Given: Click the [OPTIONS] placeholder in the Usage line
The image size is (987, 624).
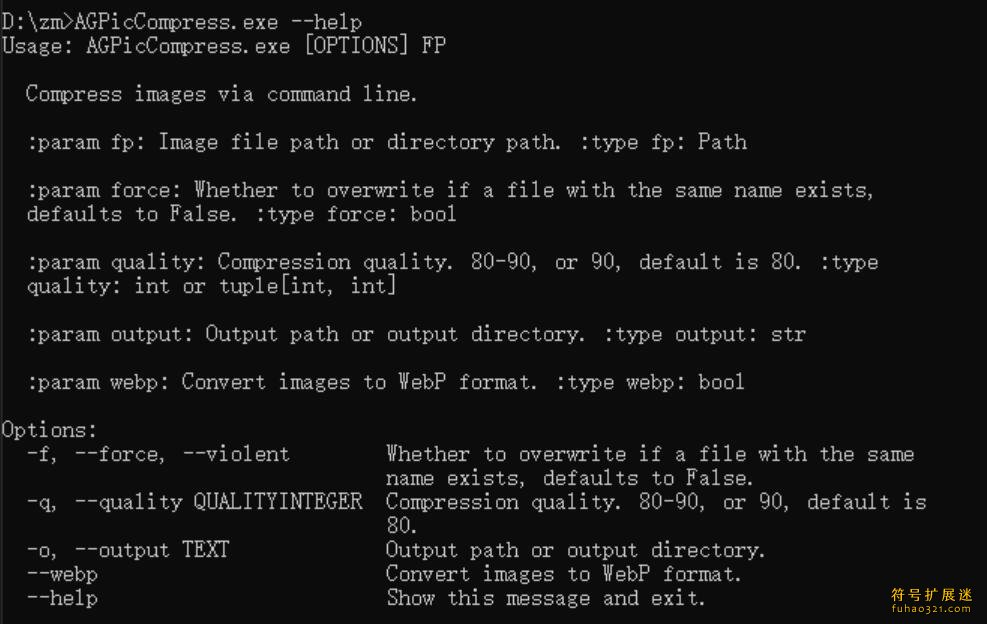Looking at the screenshot, I should pyautogui.click(x=356, y=46).
